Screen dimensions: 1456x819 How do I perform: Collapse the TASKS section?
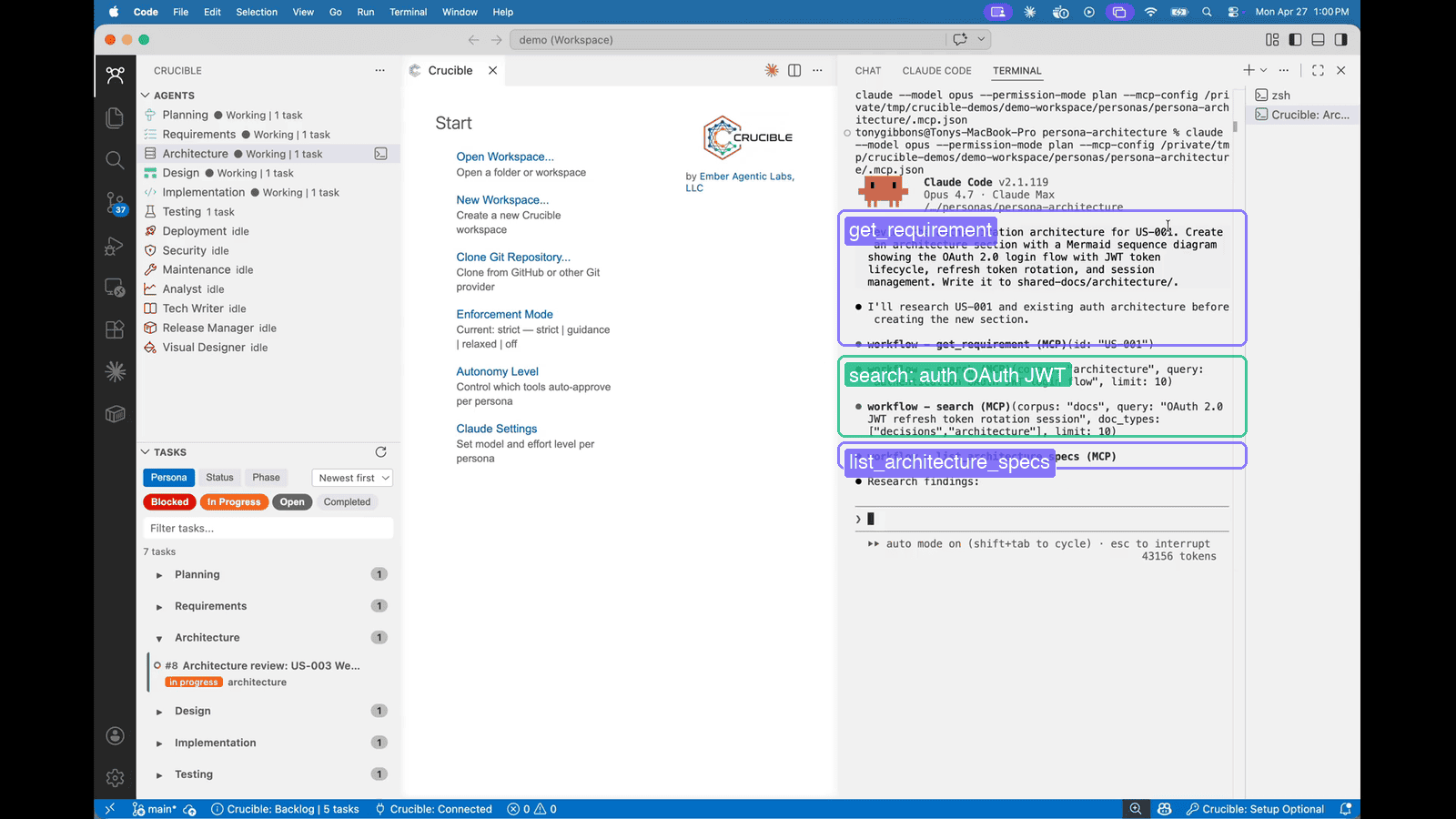[145, 452]
